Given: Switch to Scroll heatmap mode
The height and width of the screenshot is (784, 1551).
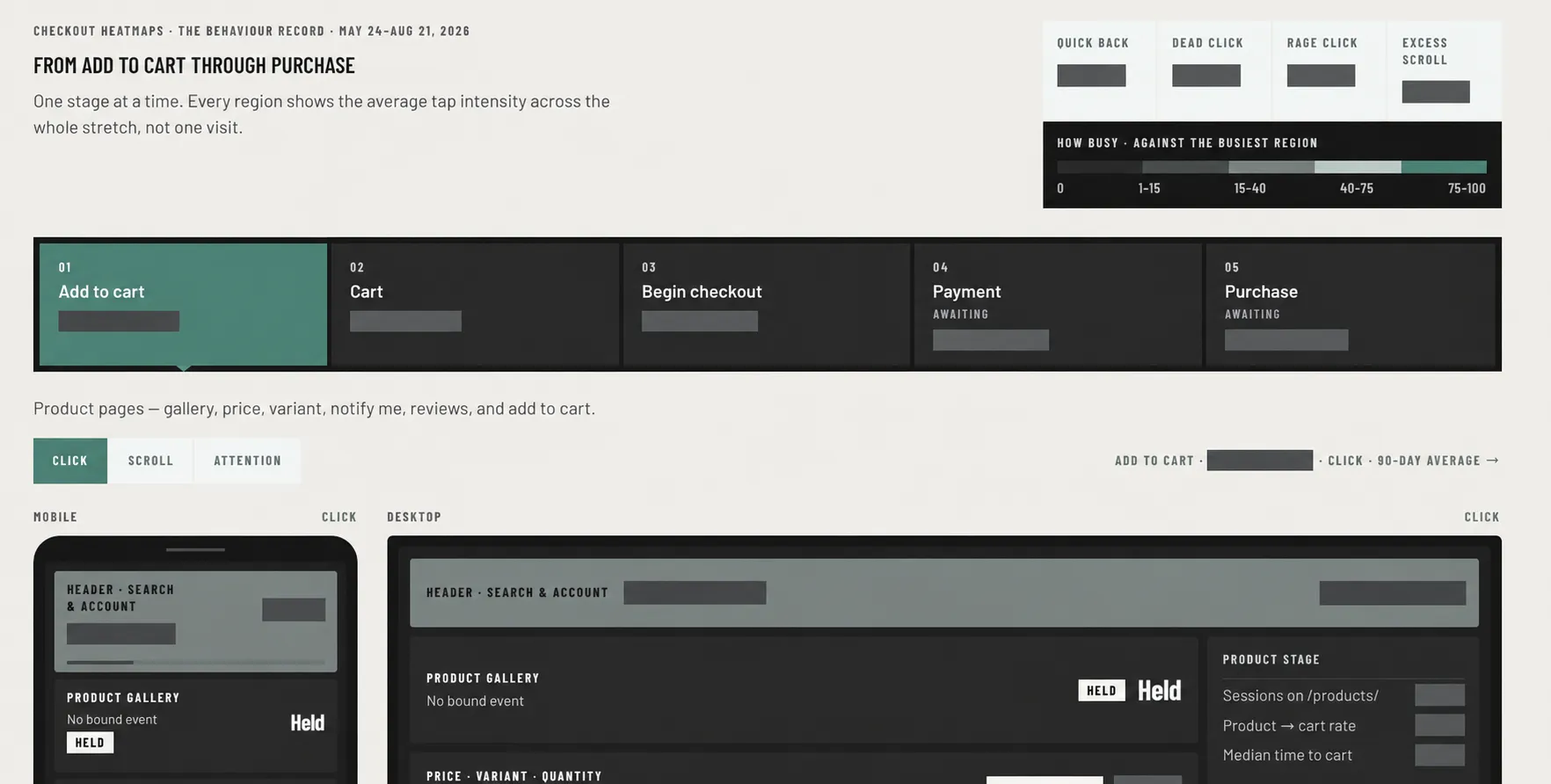Looking at the screenshot, I should click(150, 461).
